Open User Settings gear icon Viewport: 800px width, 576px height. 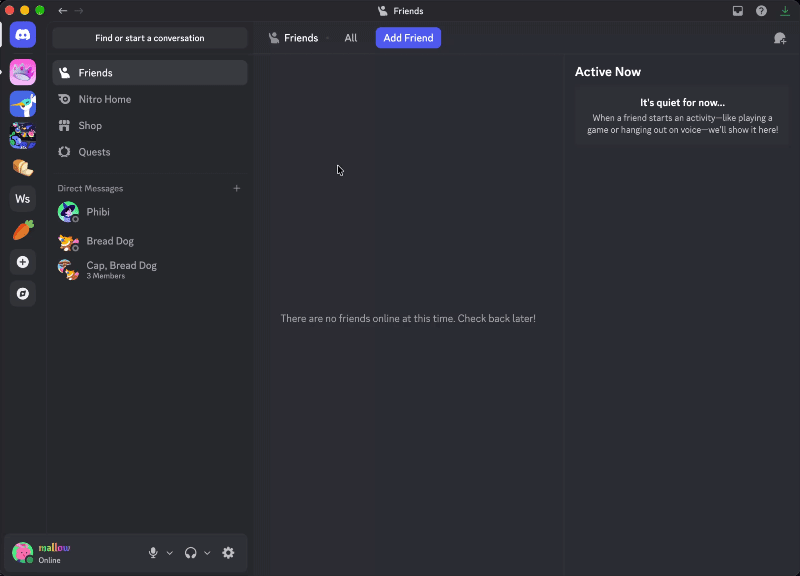228,553
